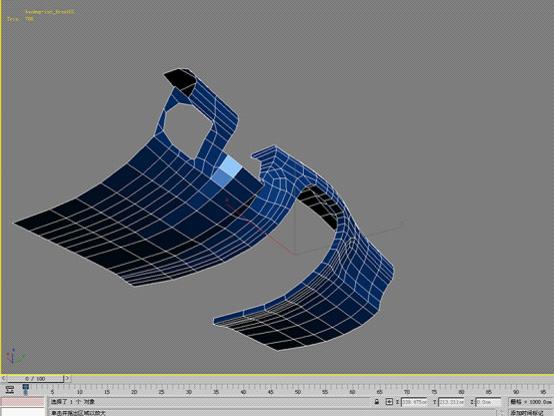Click the status text 选择了 1 个对象
This screenshot has width=554, height=416.
(x=73, y=402)
